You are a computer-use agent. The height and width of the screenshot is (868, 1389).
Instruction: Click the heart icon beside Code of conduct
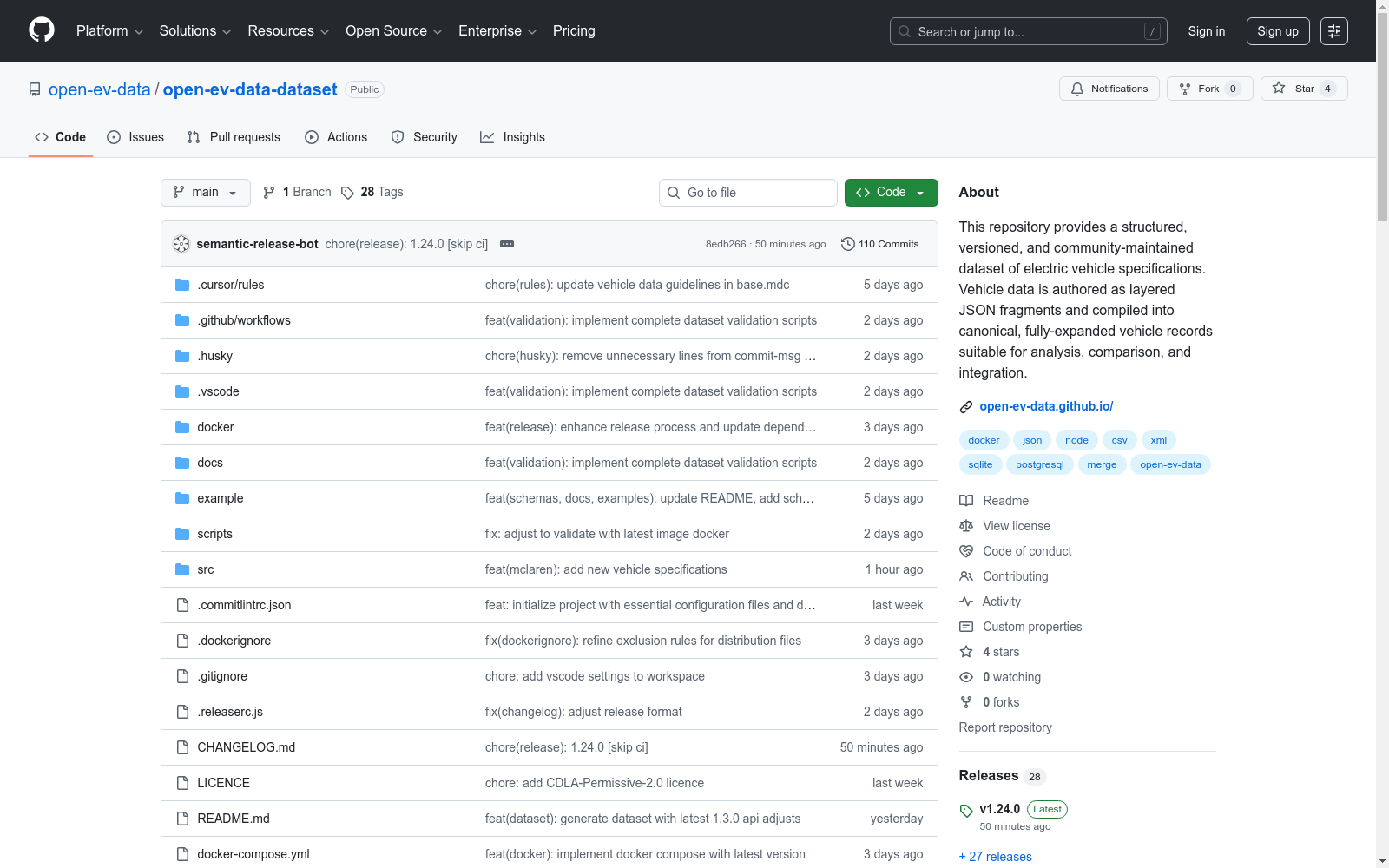966,551
